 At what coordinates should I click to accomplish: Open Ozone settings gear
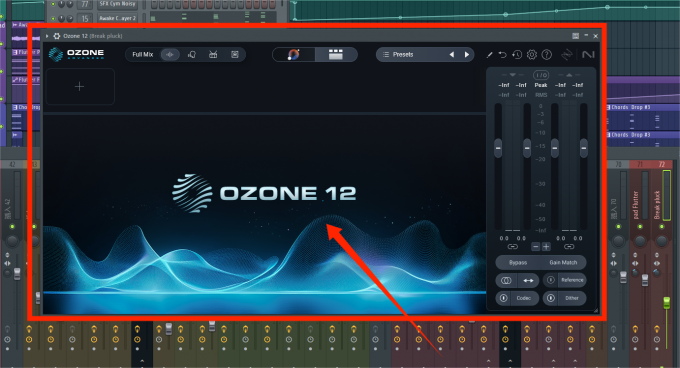[532, 55]
